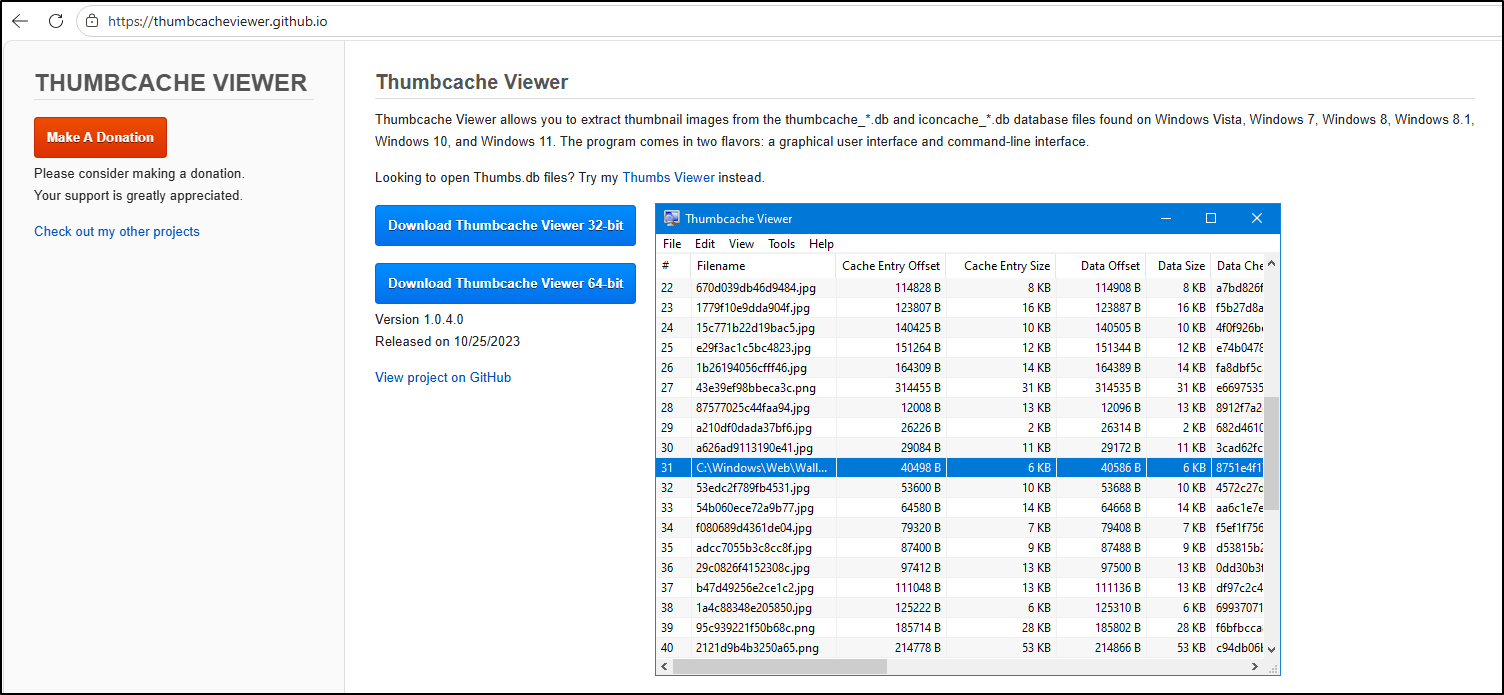This screenshot has width=1504, height=695.
Task: Open the View menu
Action: click(x=741, y=244)
